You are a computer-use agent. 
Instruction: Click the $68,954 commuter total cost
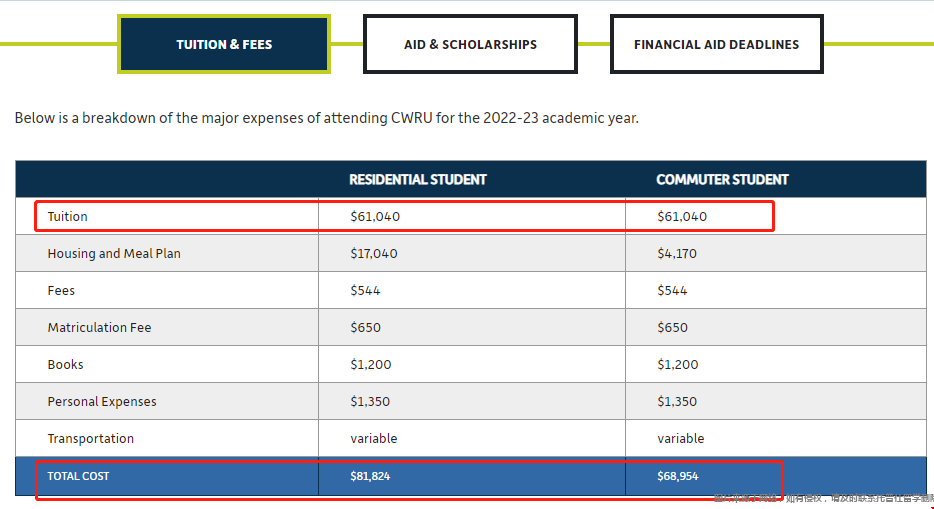[x=677, y=476]
